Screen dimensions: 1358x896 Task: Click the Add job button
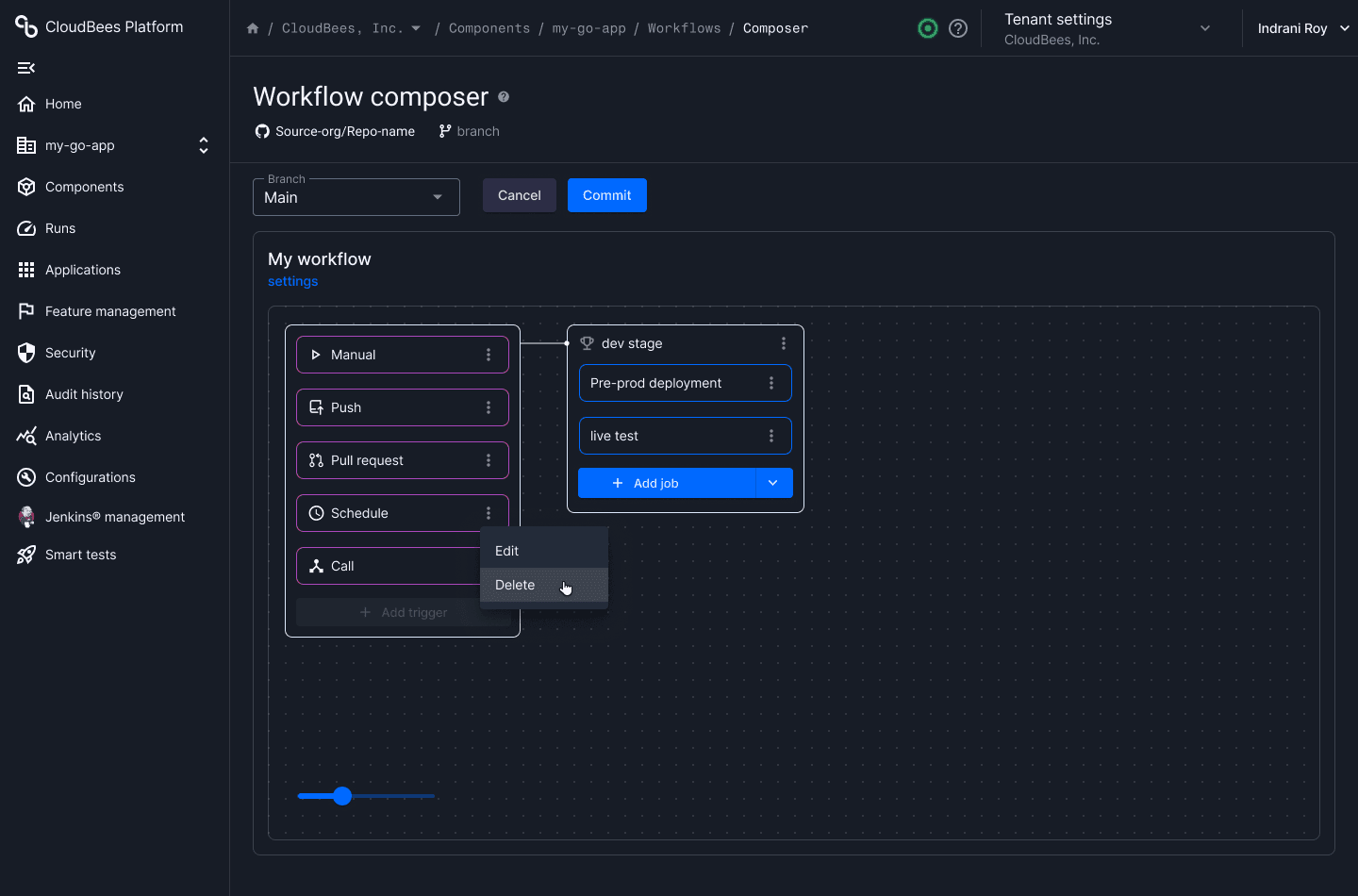point(667,483)
